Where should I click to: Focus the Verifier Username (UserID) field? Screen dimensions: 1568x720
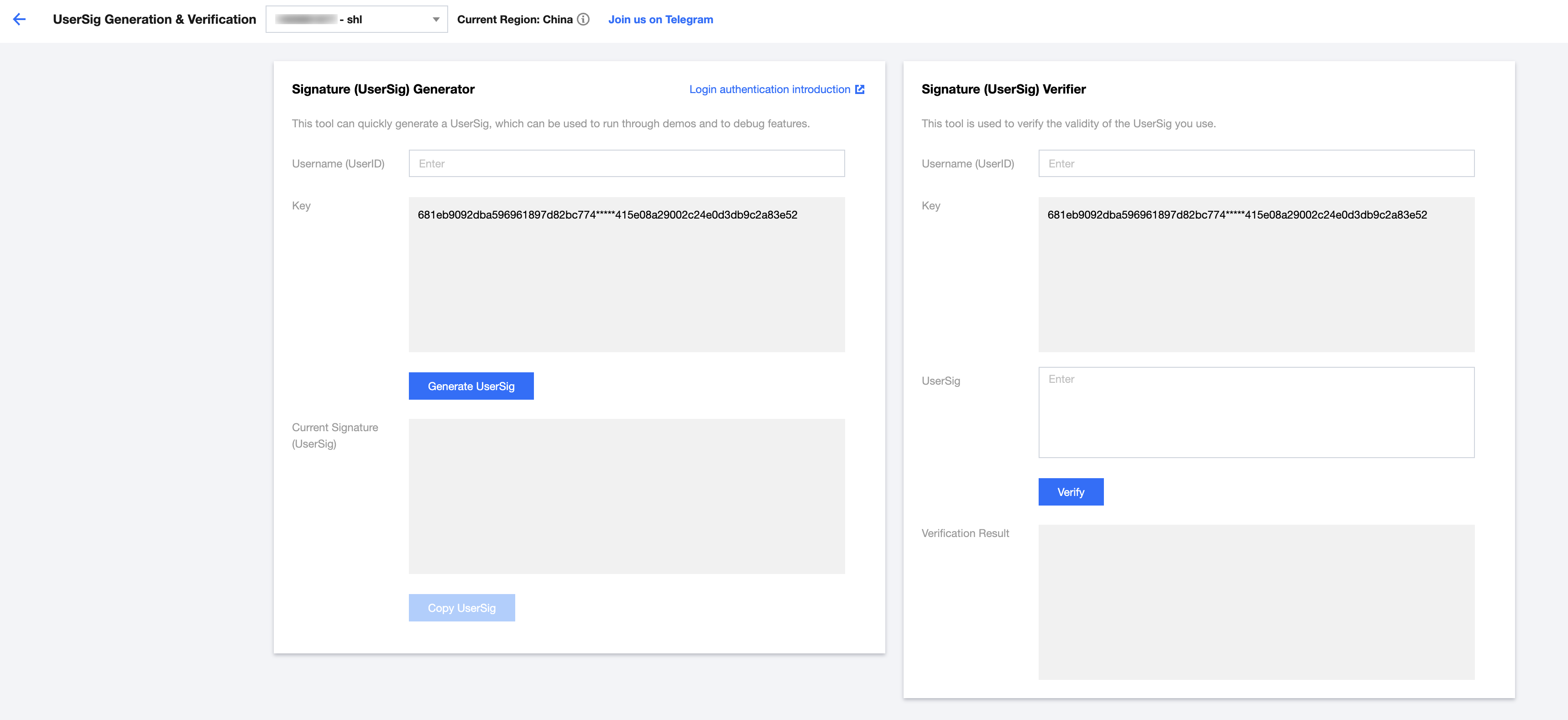click(x=1256, y=164)
